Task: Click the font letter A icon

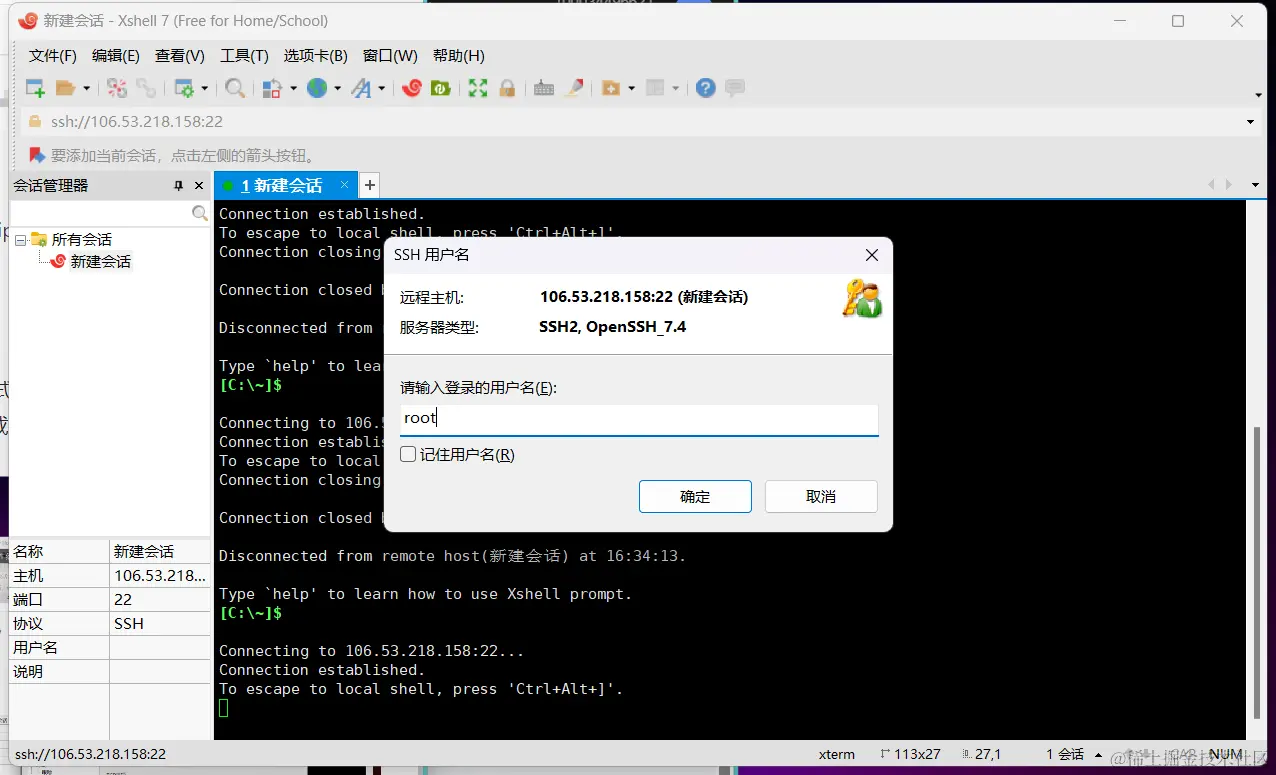Action: (x=361, y=88)
